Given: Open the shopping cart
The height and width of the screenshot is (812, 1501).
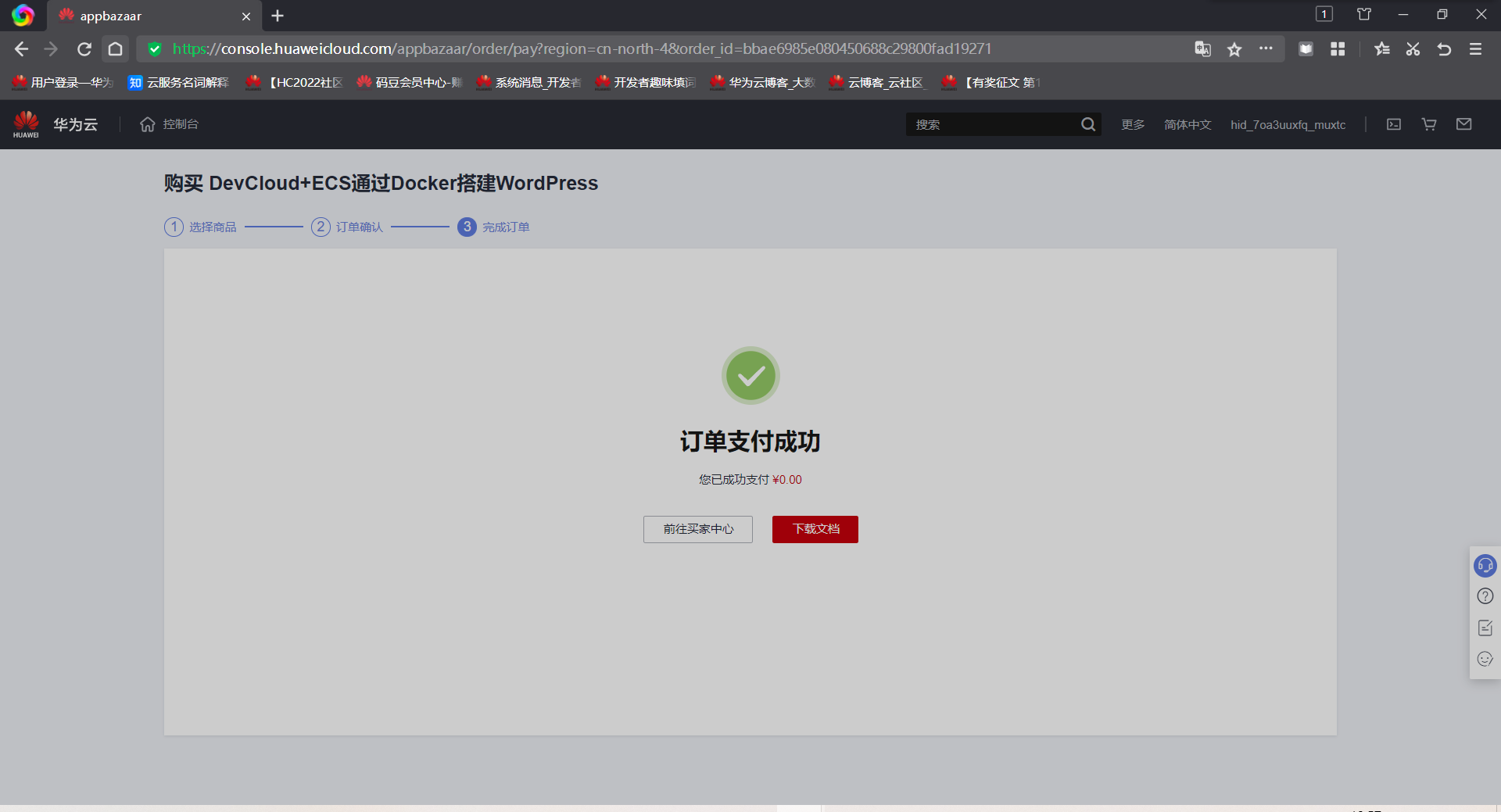Looking at the screenshot, I should tap(1429, 124).
